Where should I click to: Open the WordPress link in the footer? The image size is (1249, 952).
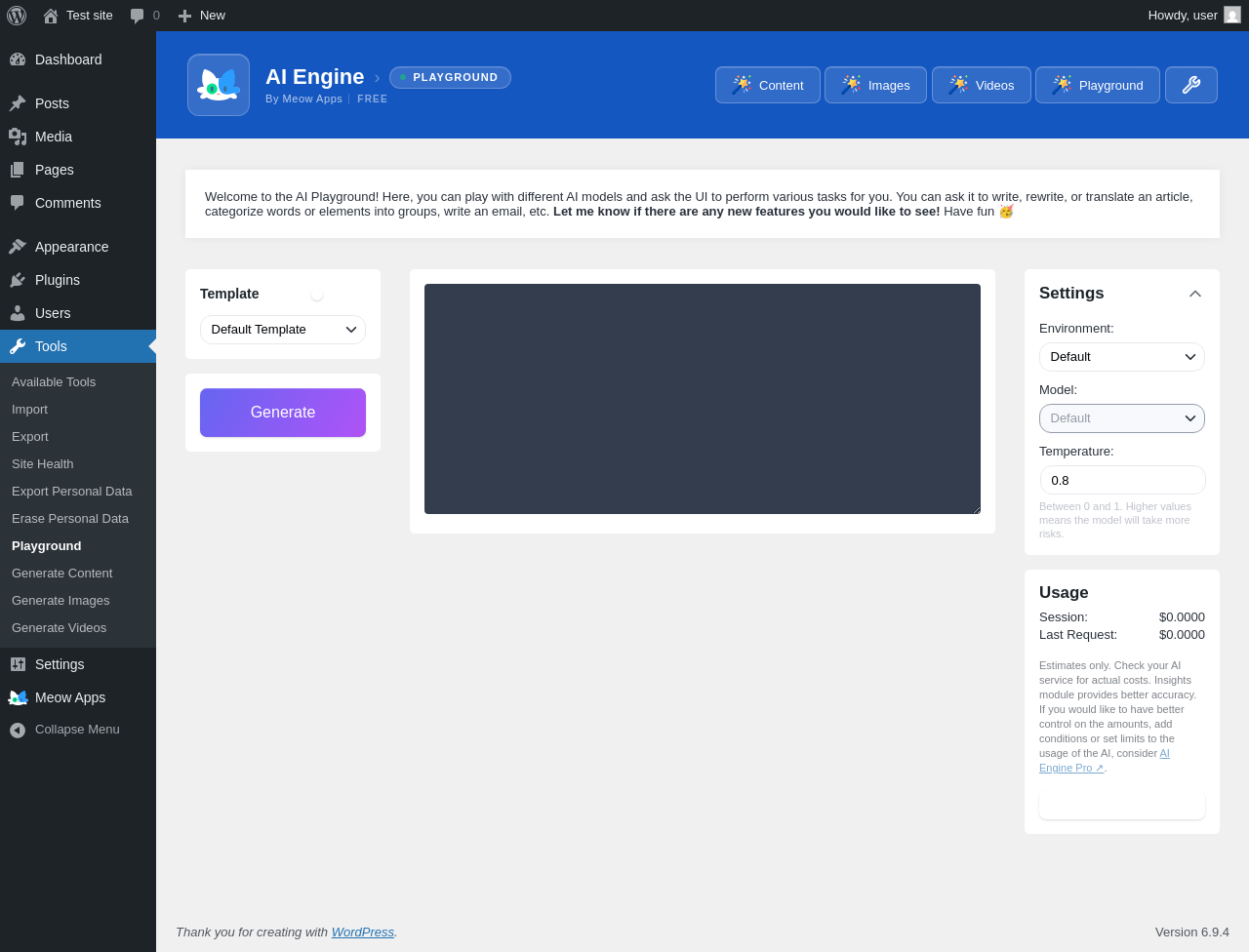[x=363, y=932]
